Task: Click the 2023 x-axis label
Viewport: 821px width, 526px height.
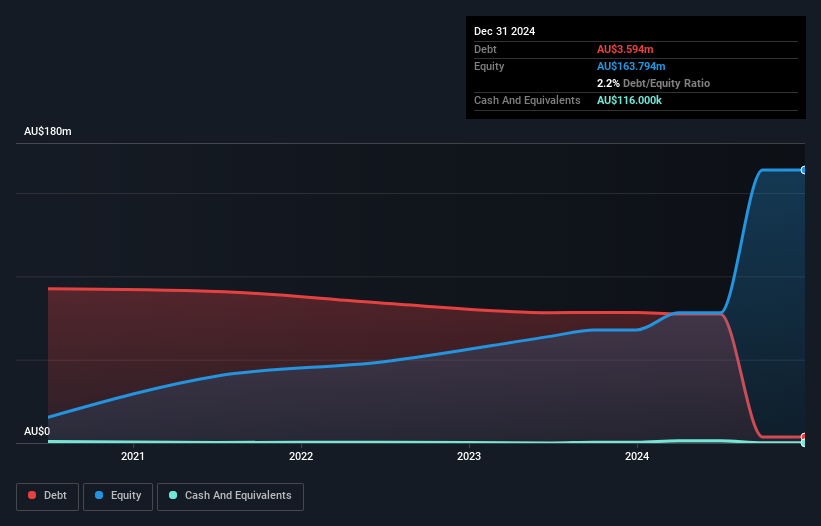Action: (469, 456)
